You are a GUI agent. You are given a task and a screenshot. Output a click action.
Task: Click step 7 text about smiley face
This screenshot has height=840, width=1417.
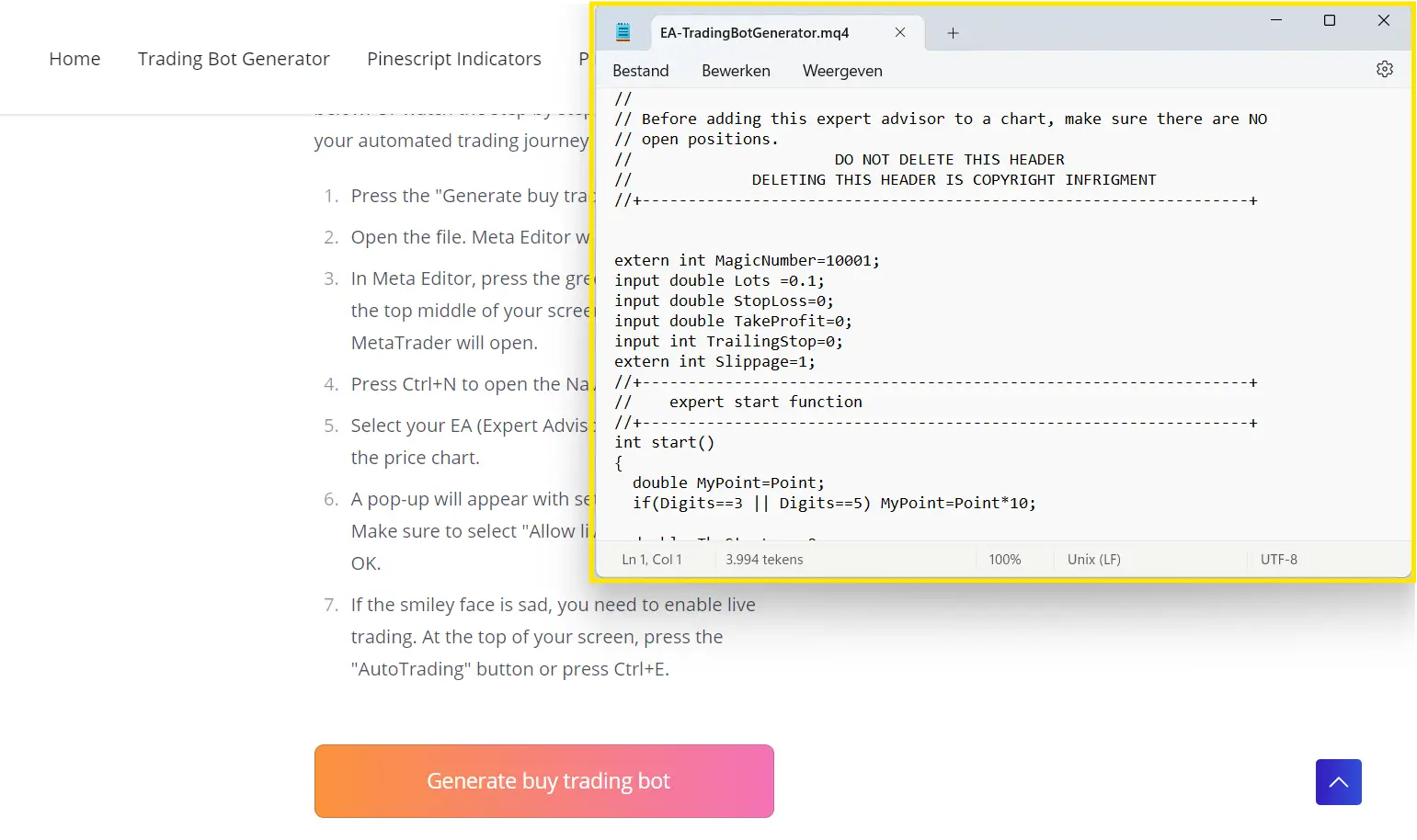pyautogui.click(x=553, y=637)
